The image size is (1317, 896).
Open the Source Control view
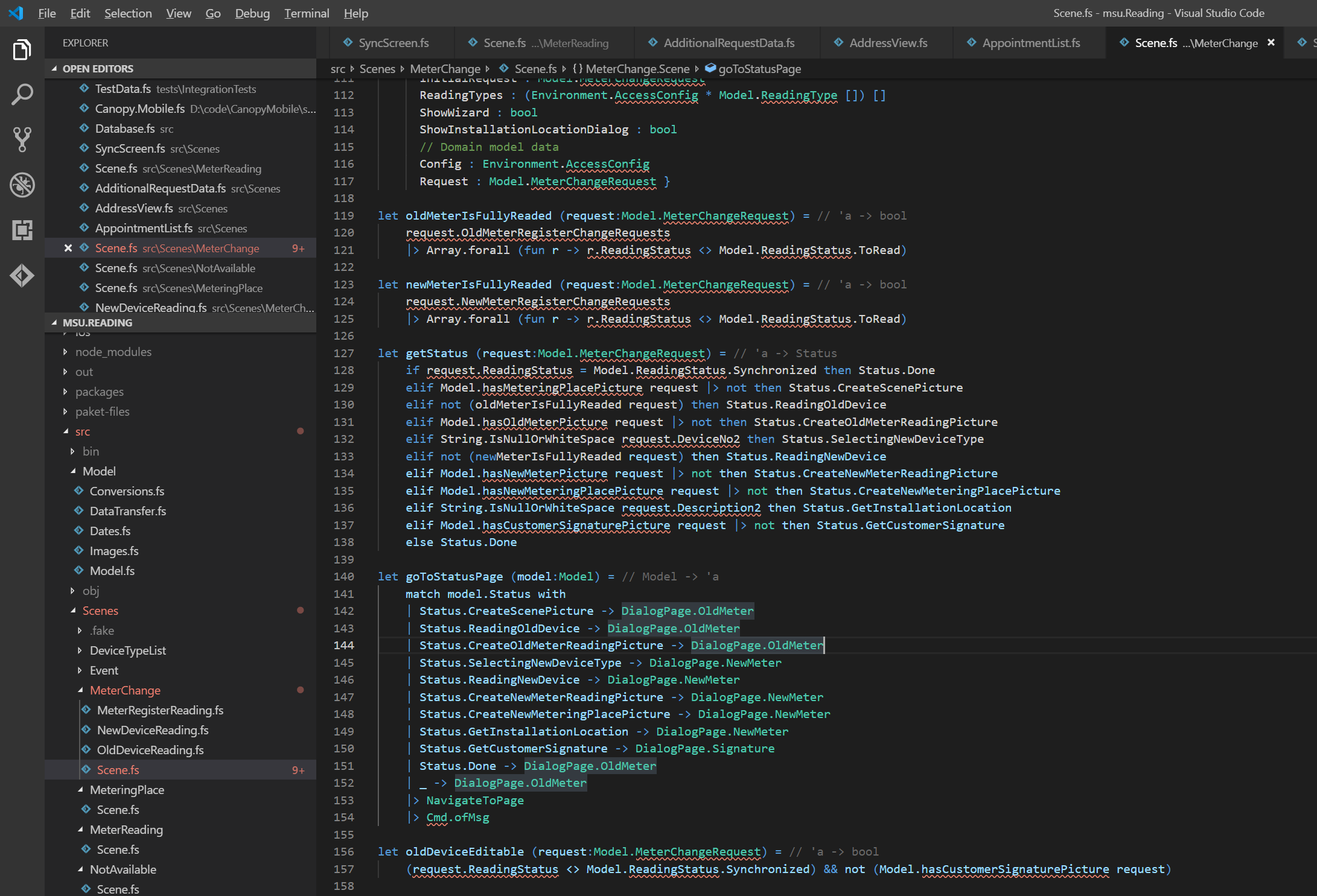point(22,140)
